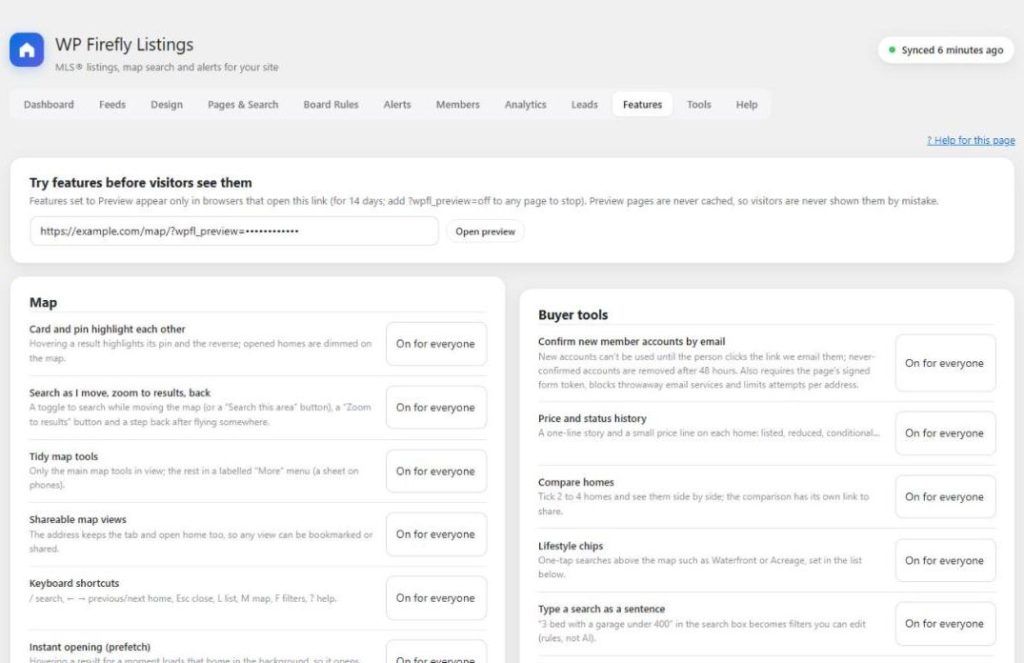
Task: Click the 'Keyboard shortcuts' feature title
Action: [74, 583]
